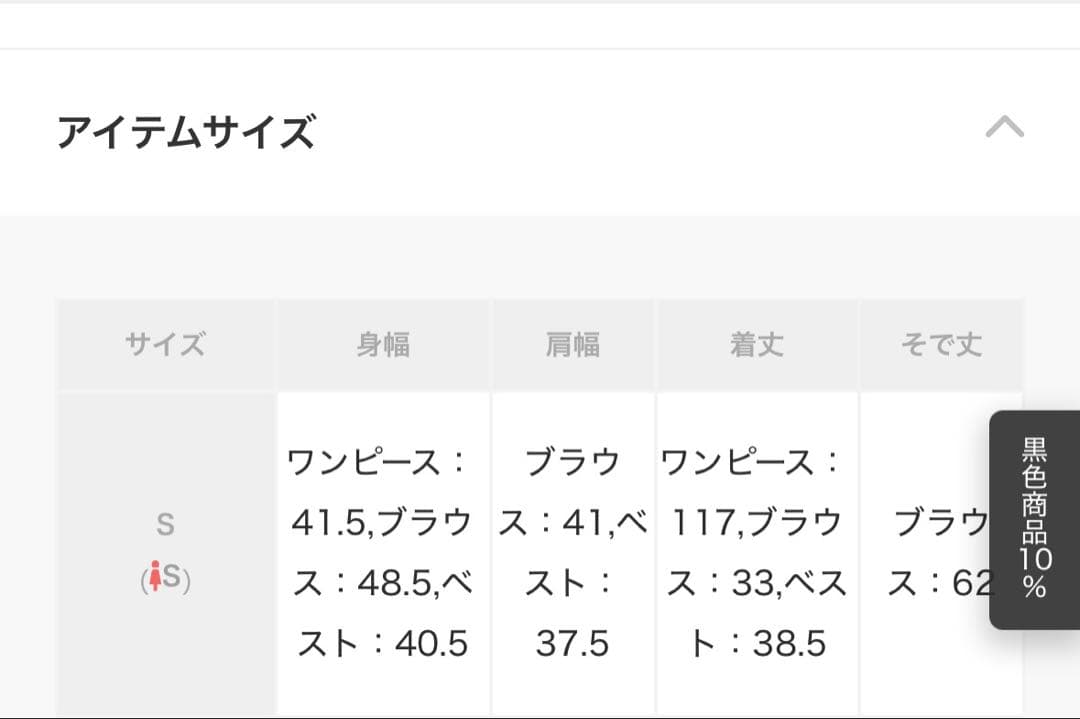This screenshot has width=1080, height=719.
Task: Click the ワンピース：41.5 measurement cell
Action: (383, 490)
